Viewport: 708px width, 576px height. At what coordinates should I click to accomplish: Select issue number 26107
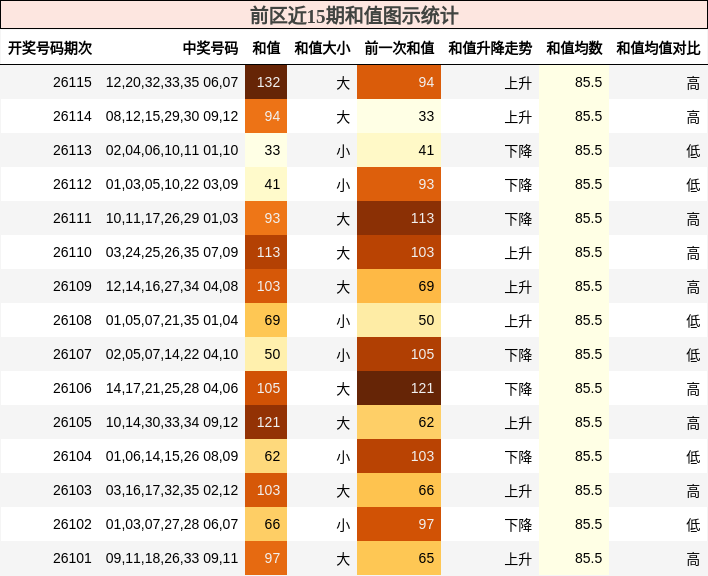tap(72, 354)
